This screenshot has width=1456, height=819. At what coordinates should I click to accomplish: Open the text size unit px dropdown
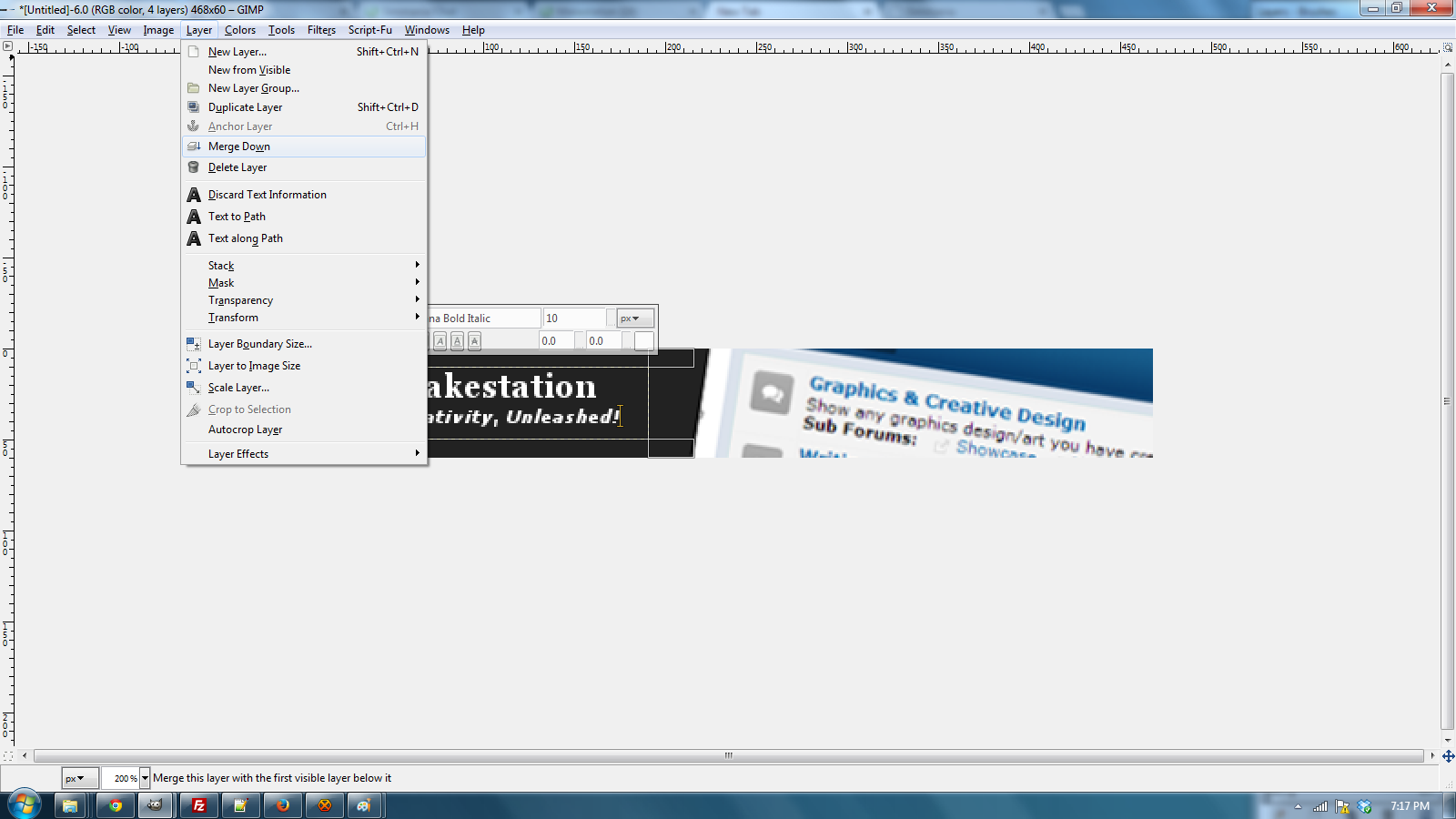pos(634,318)
